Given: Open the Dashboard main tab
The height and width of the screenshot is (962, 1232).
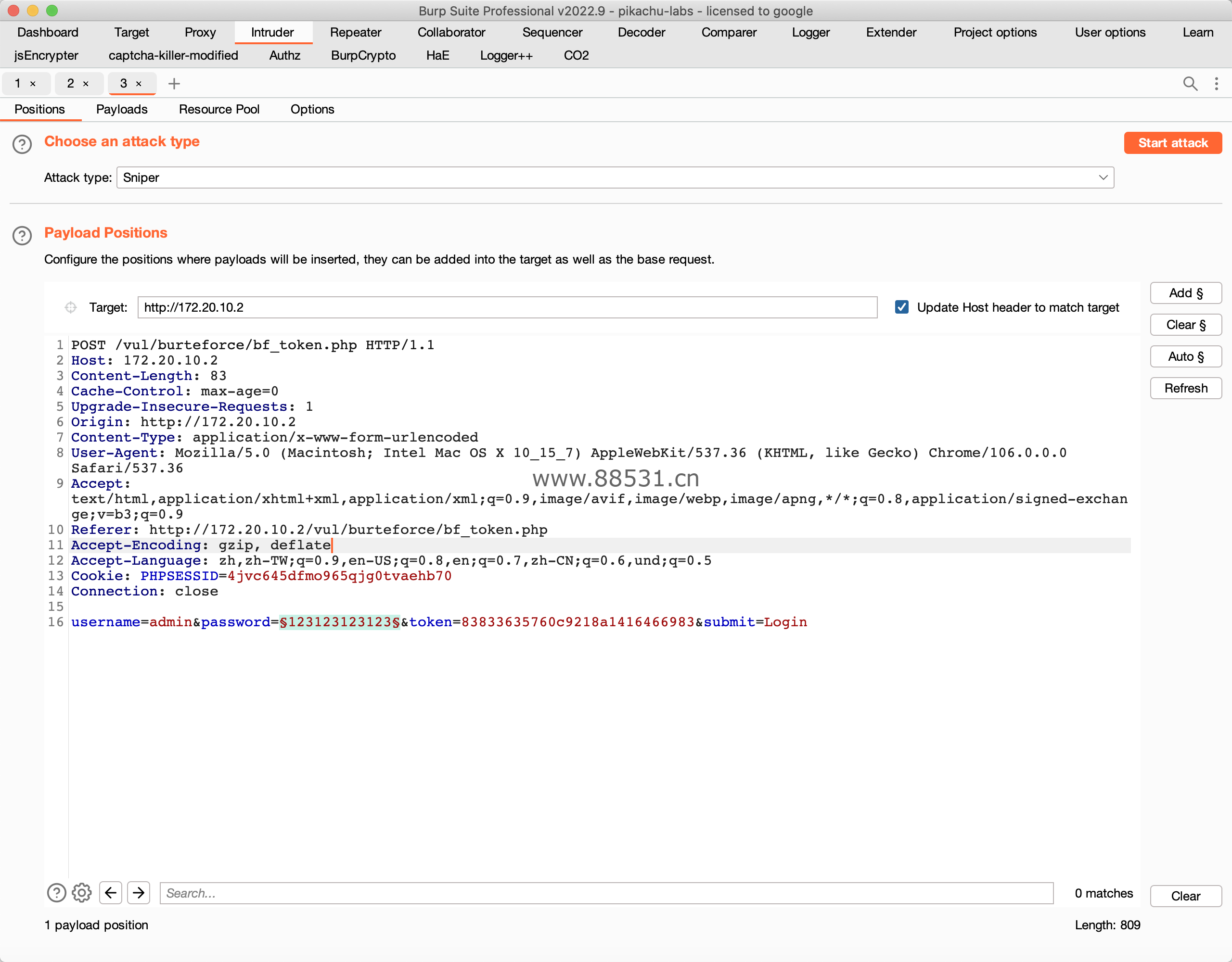Looking at the screenshot, I should tap(48, 32).
